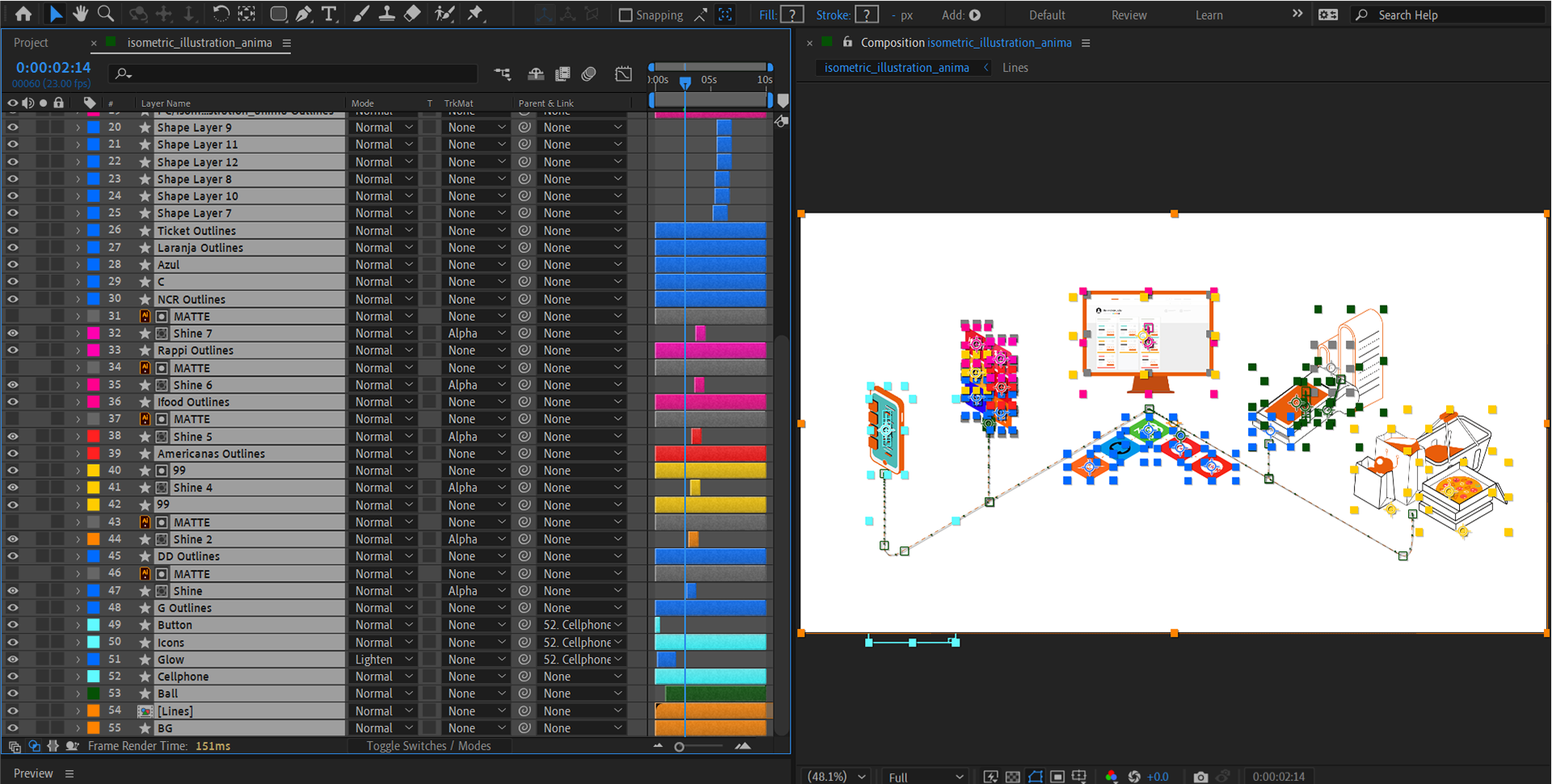Hide the BG layer
This screenshot has width=1552, height=784.
coord(12,728)
